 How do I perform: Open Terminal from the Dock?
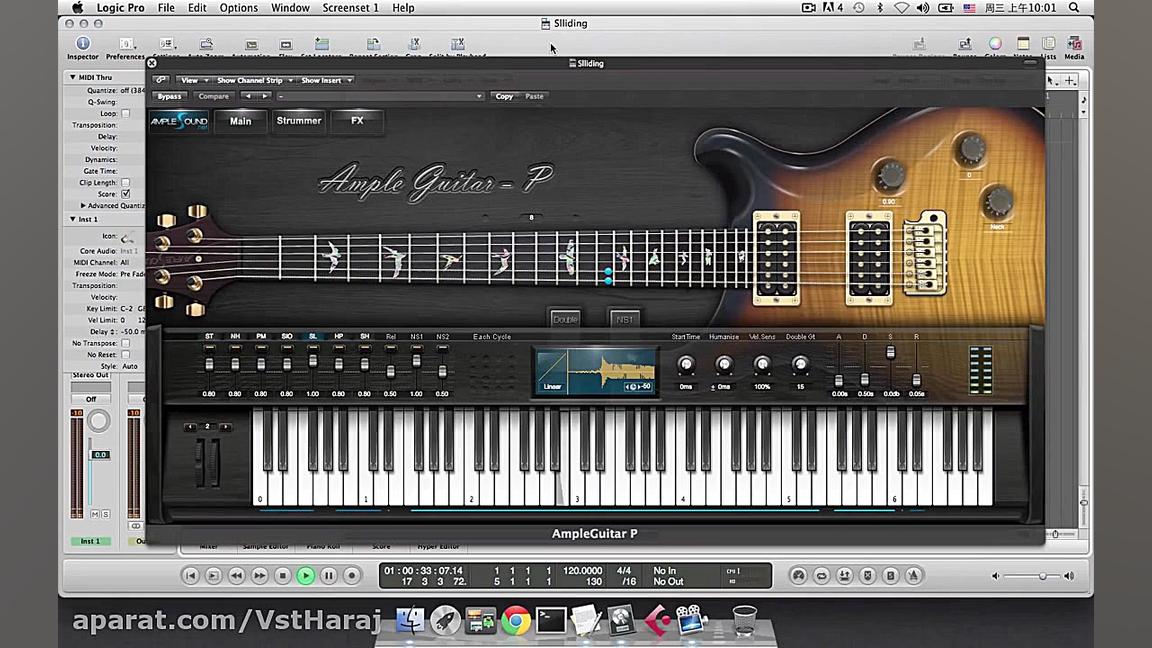pyautogui.click(x=551, y=621)
